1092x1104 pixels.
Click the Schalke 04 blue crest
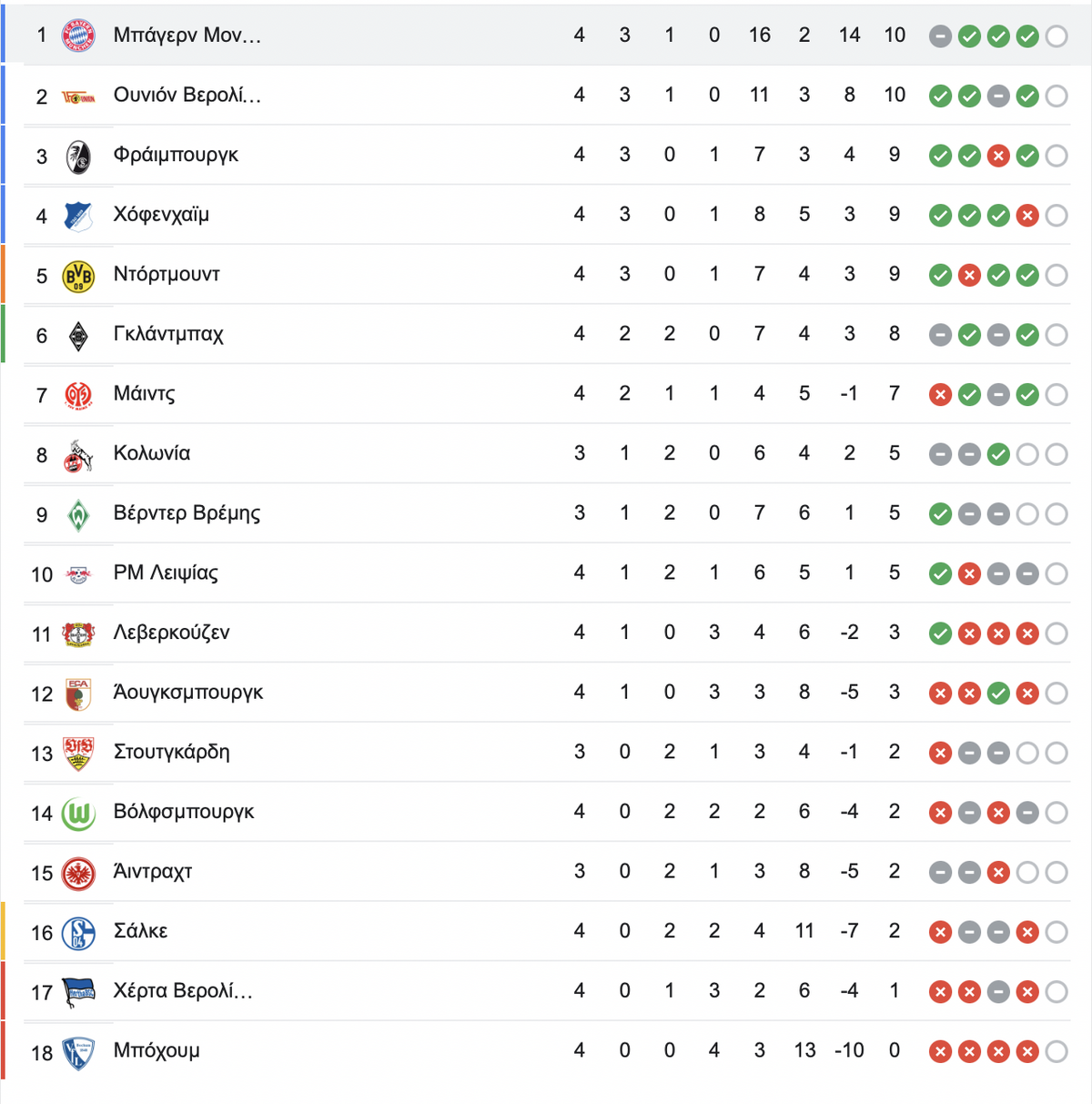pyautogui.click(x=78, y=933)
